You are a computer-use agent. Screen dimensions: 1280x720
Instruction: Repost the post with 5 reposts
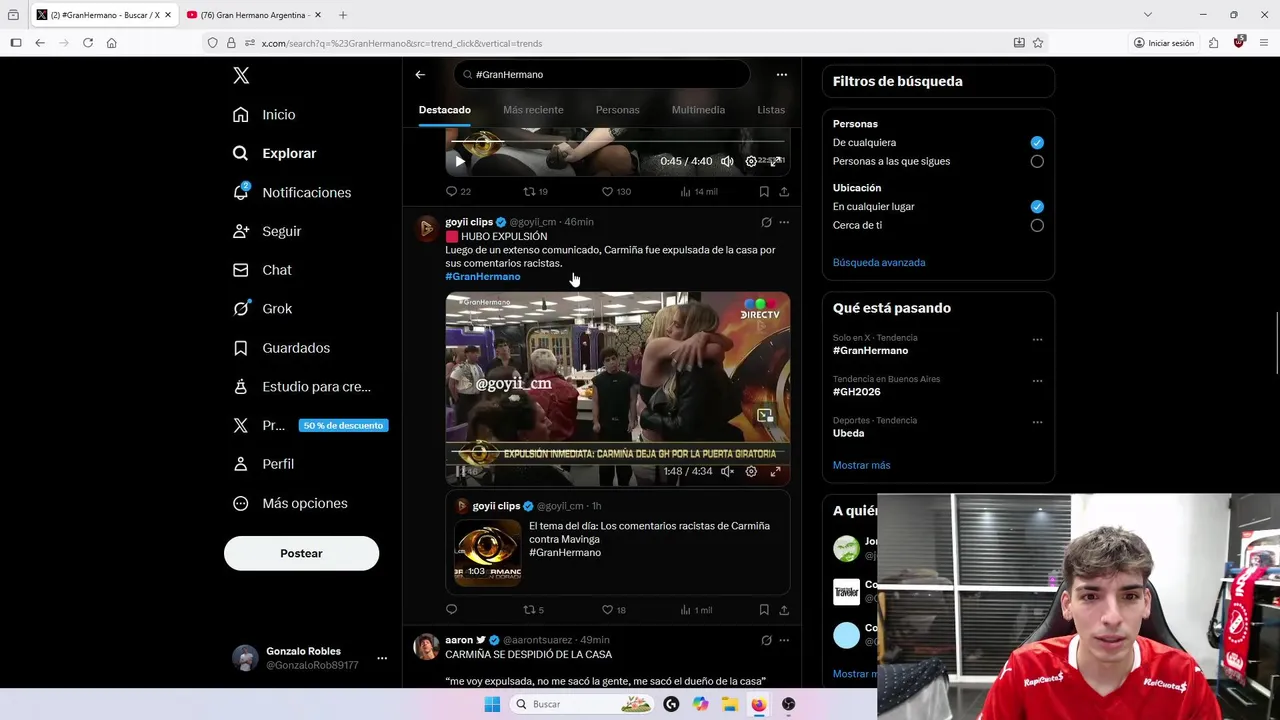coord(534,610)
